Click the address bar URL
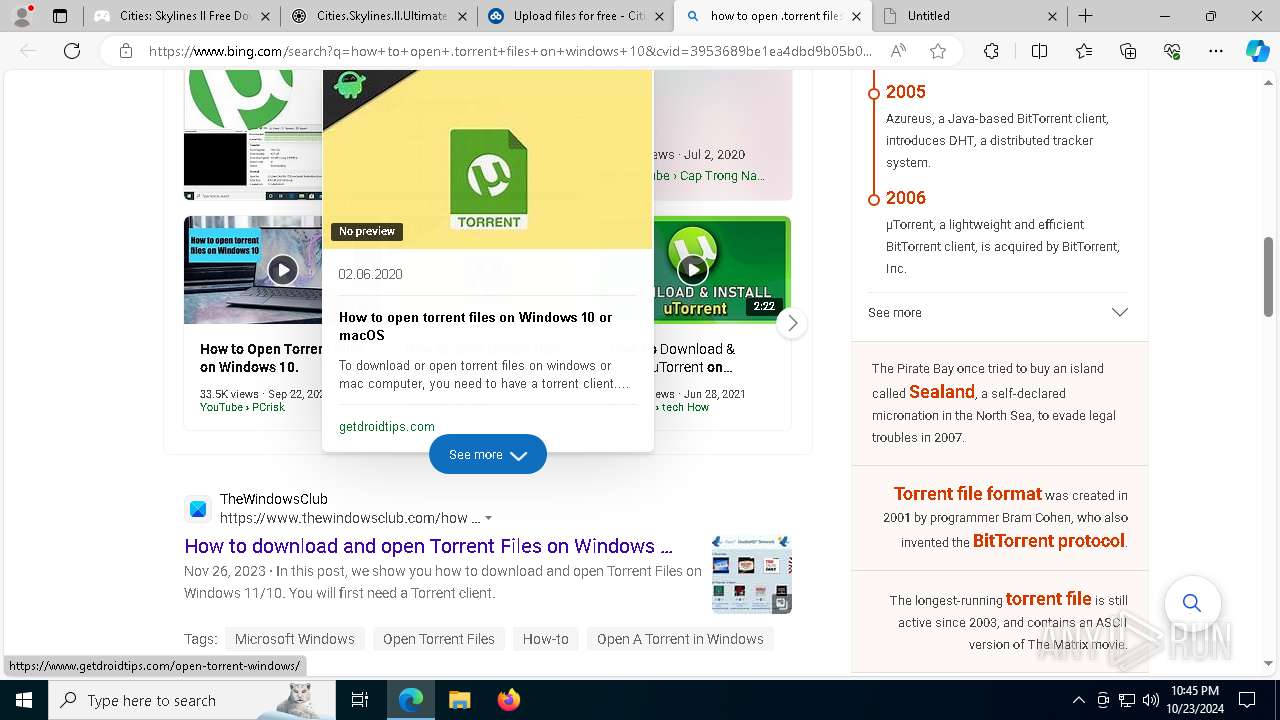 click(510, 51)
